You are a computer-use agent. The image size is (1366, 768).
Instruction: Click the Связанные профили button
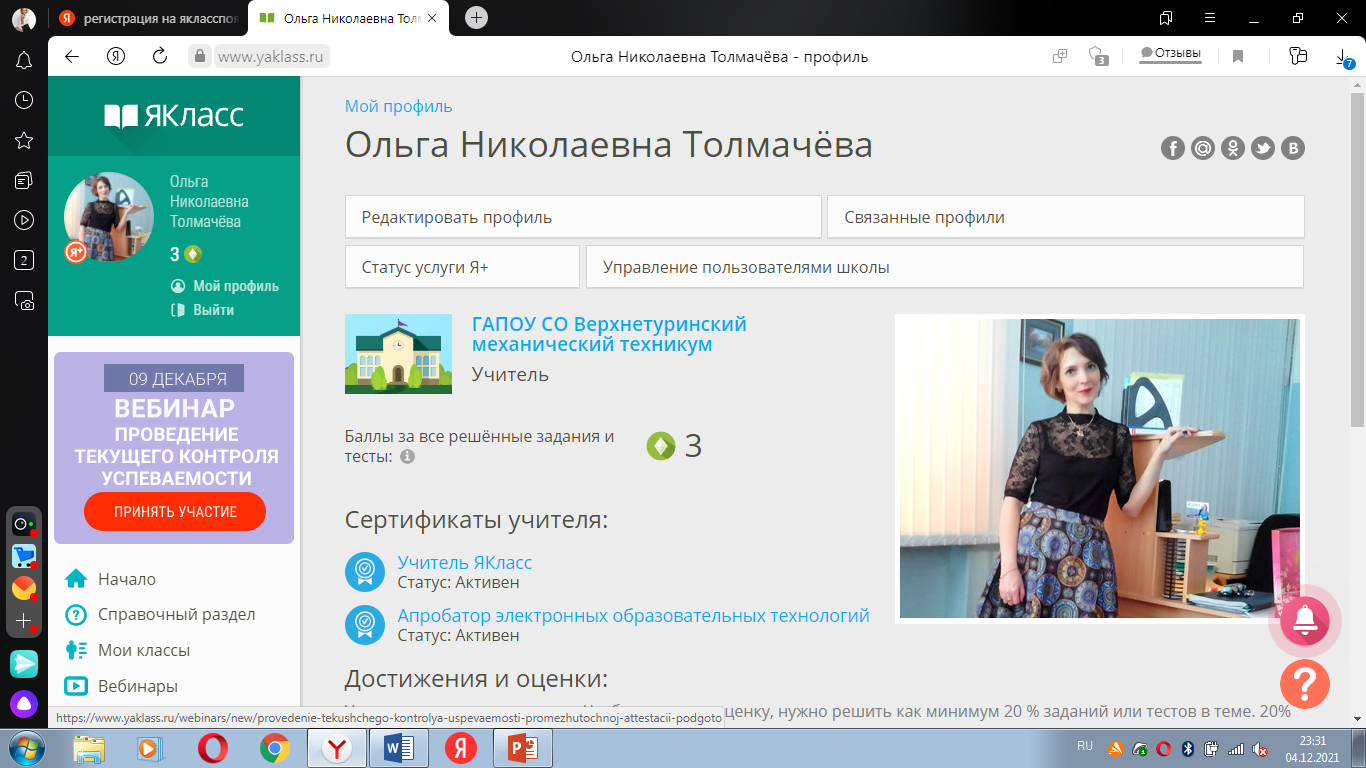(x=1066, y=217)
